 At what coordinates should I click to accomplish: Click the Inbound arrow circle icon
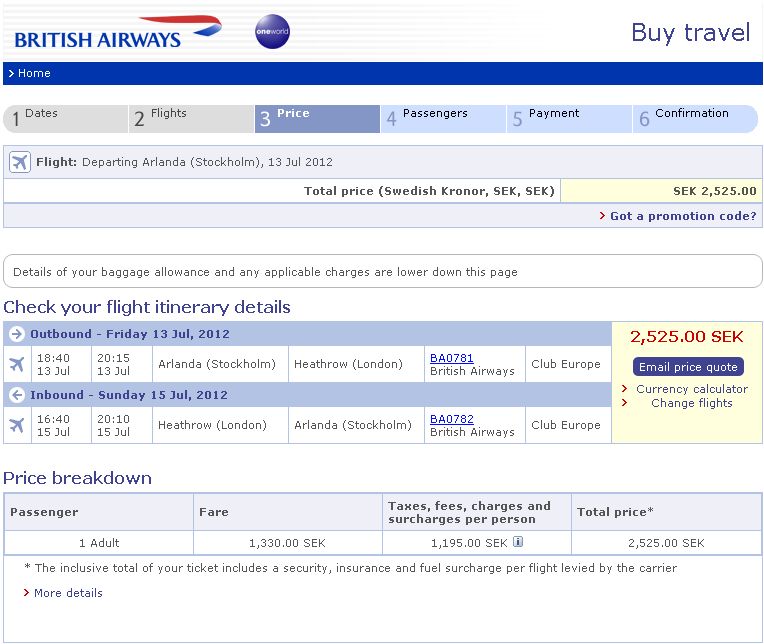(16, 395)
